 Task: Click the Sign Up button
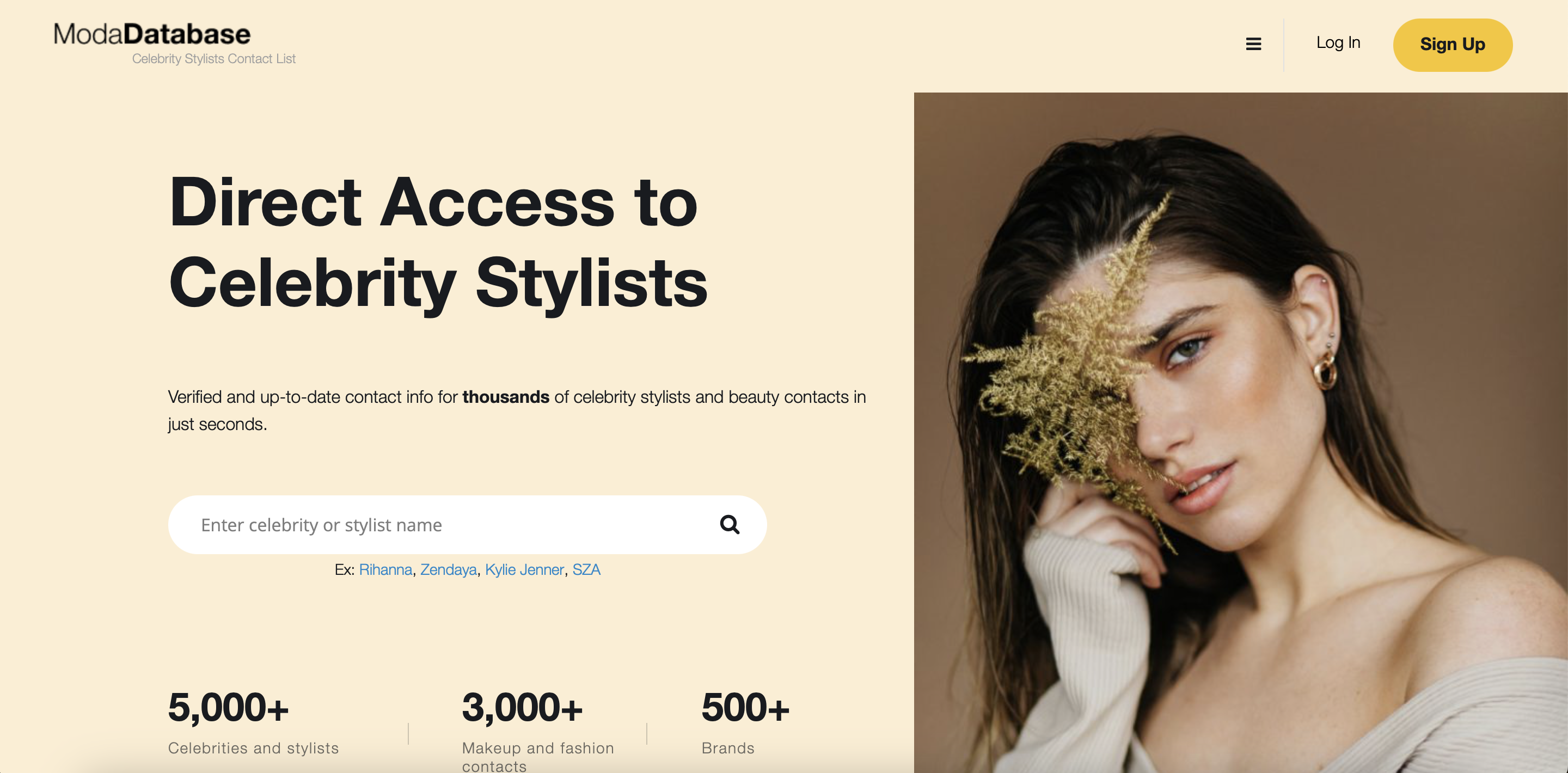pyautogui.click(x=1452, y=44)
